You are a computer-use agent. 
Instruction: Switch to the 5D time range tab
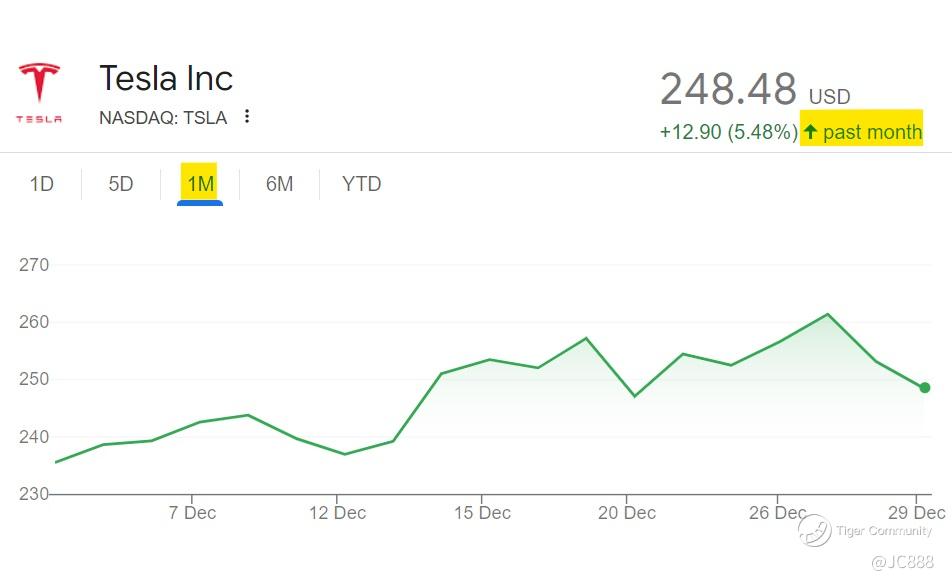tap(120, 184)
